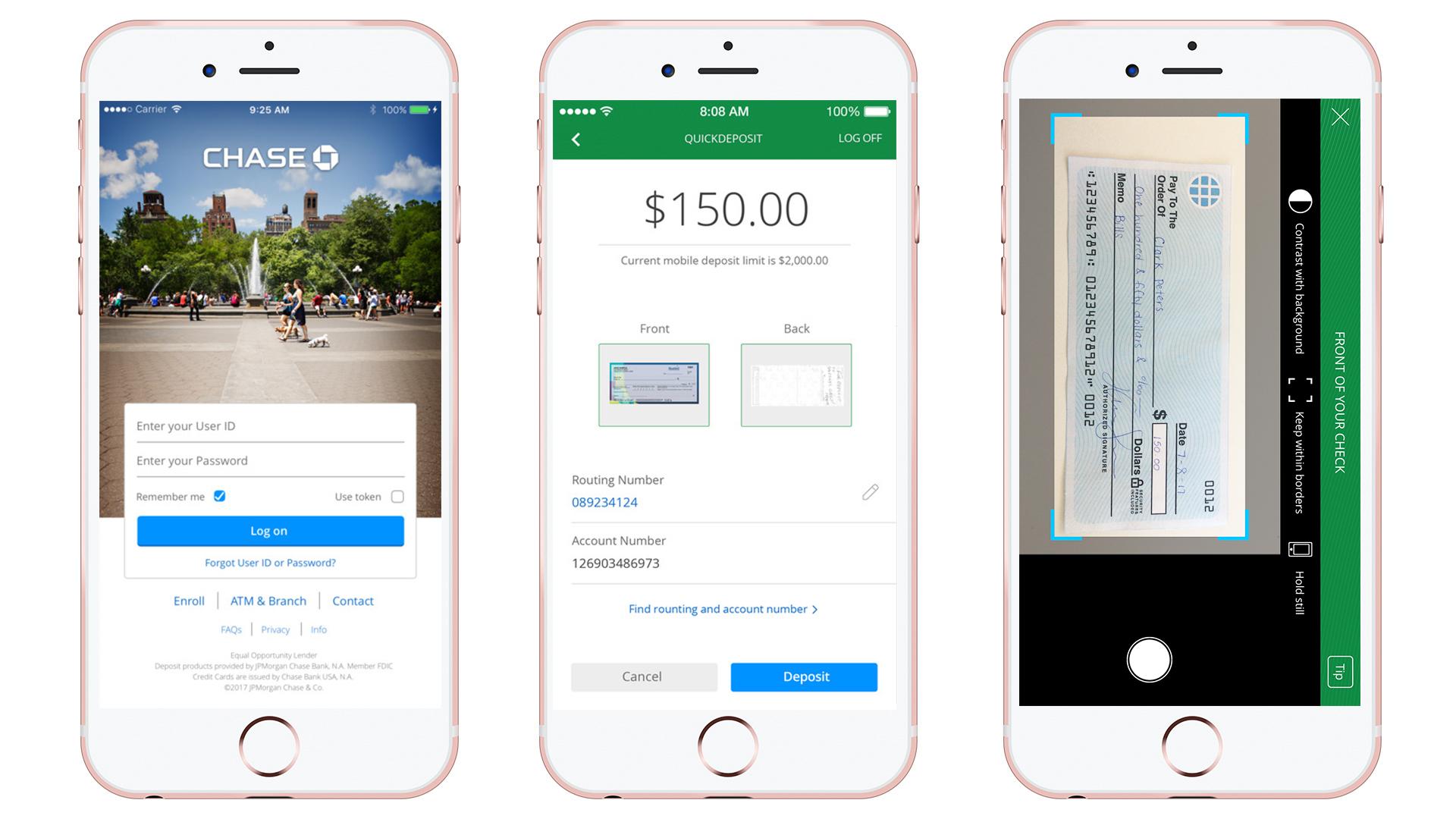Click Forgot User ID or Password link
This screenshot has height=819, width=1456.
[271, 561]
